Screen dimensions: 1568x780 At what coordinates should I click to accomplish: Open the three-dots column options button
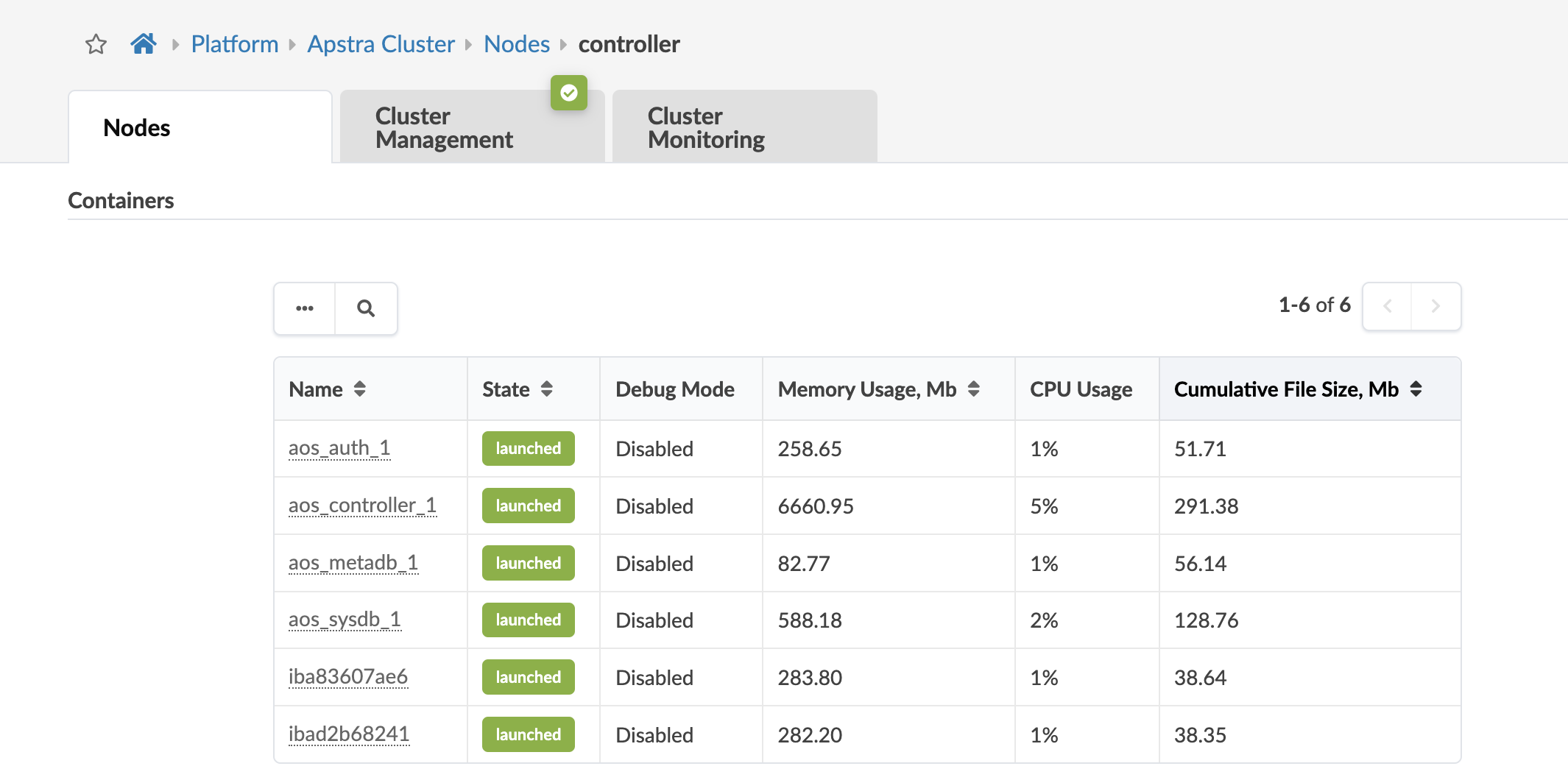pos(305,308)
